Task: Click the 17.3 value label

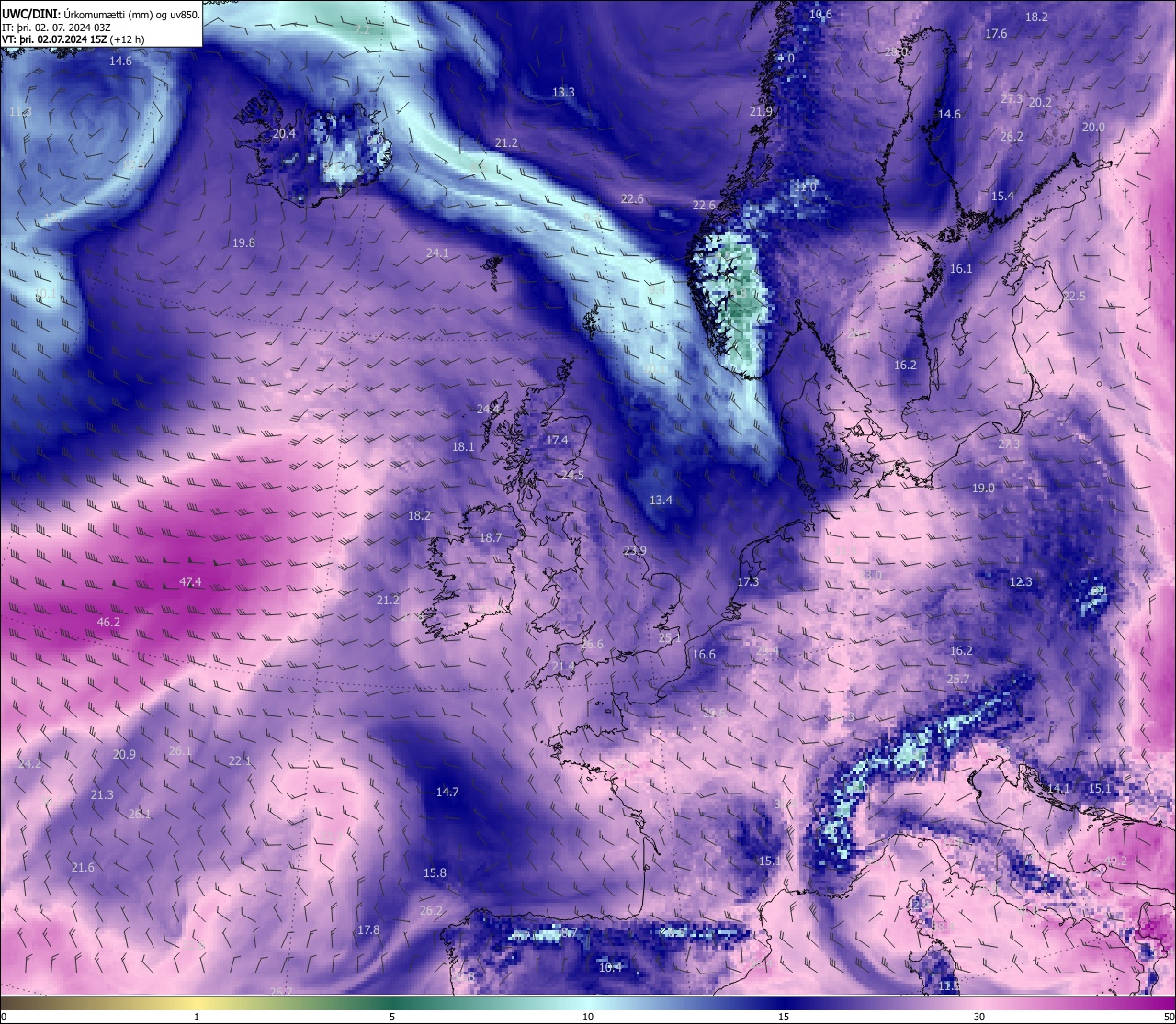Action: (748, 582)
